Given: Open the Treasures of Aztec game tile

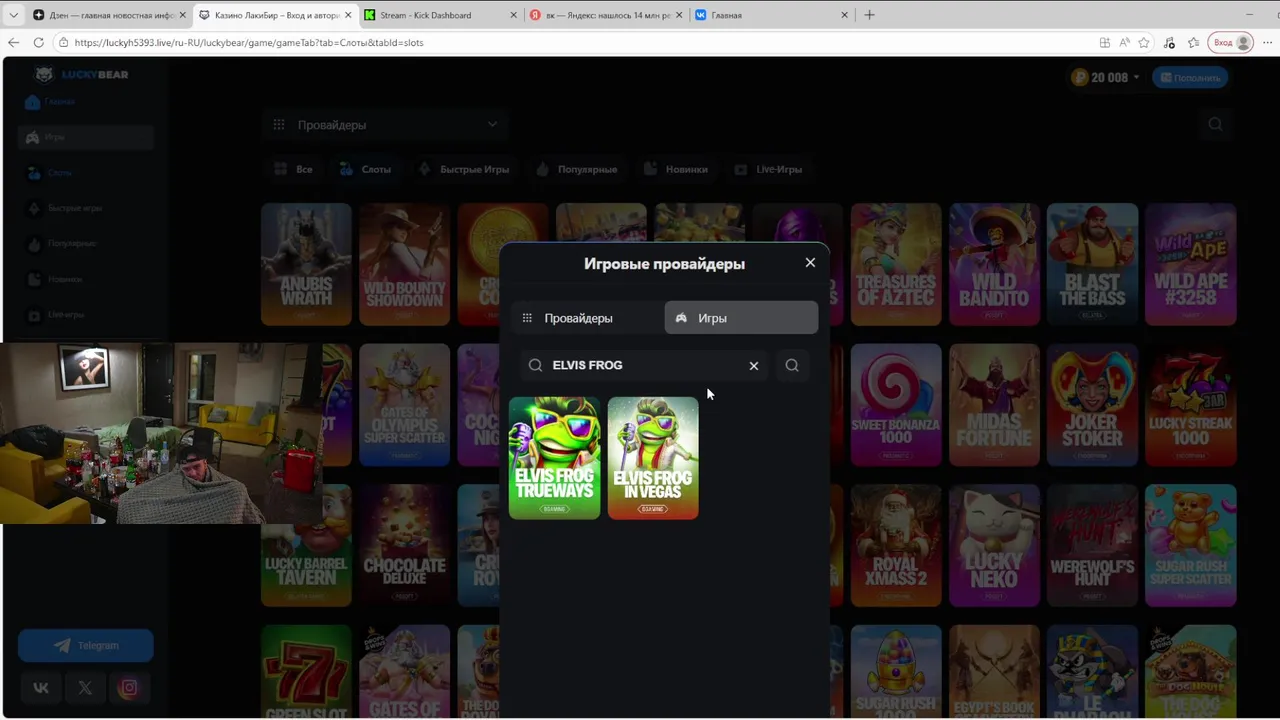Looking at the screenshot, I should pos(896,264).
